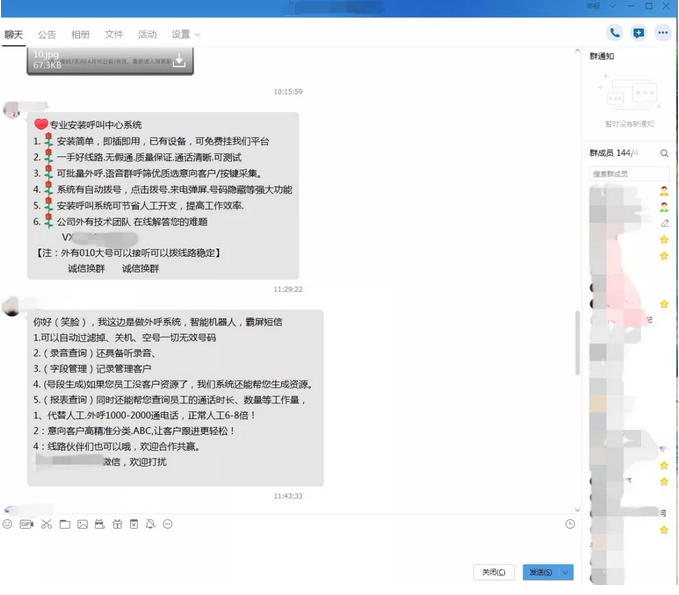Image resolution: width=679 pixels, height=595 pixels.
Task: Select the scissors screenshot tool
Action: [x=45, y=524]
